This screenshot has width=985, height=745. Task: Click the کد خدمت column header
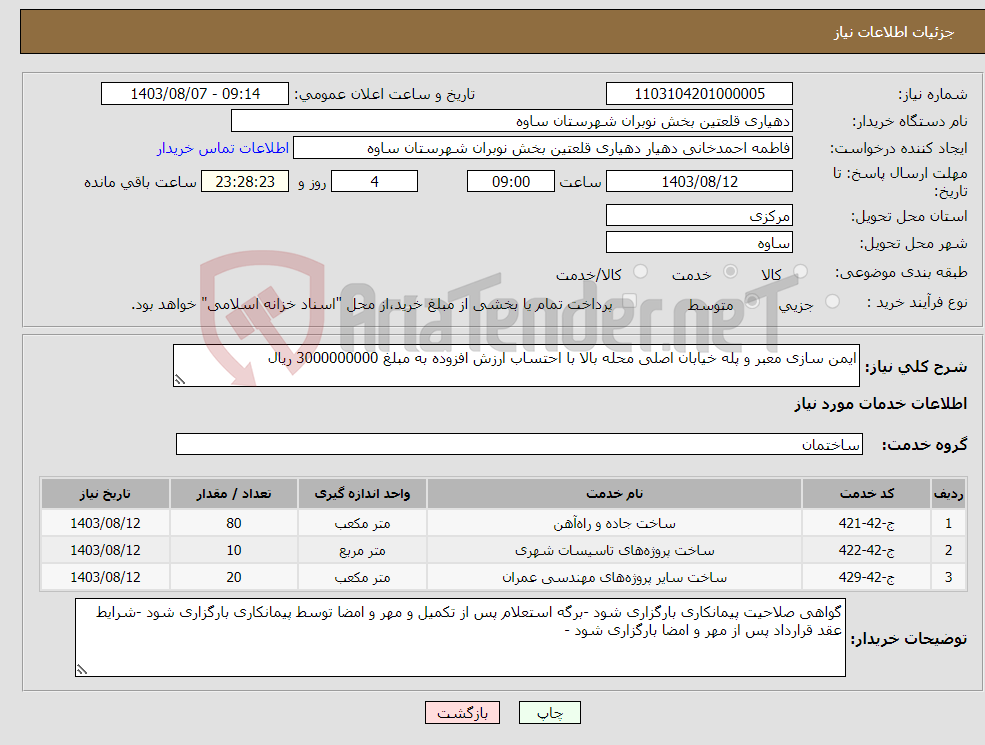tap(866, 494)
